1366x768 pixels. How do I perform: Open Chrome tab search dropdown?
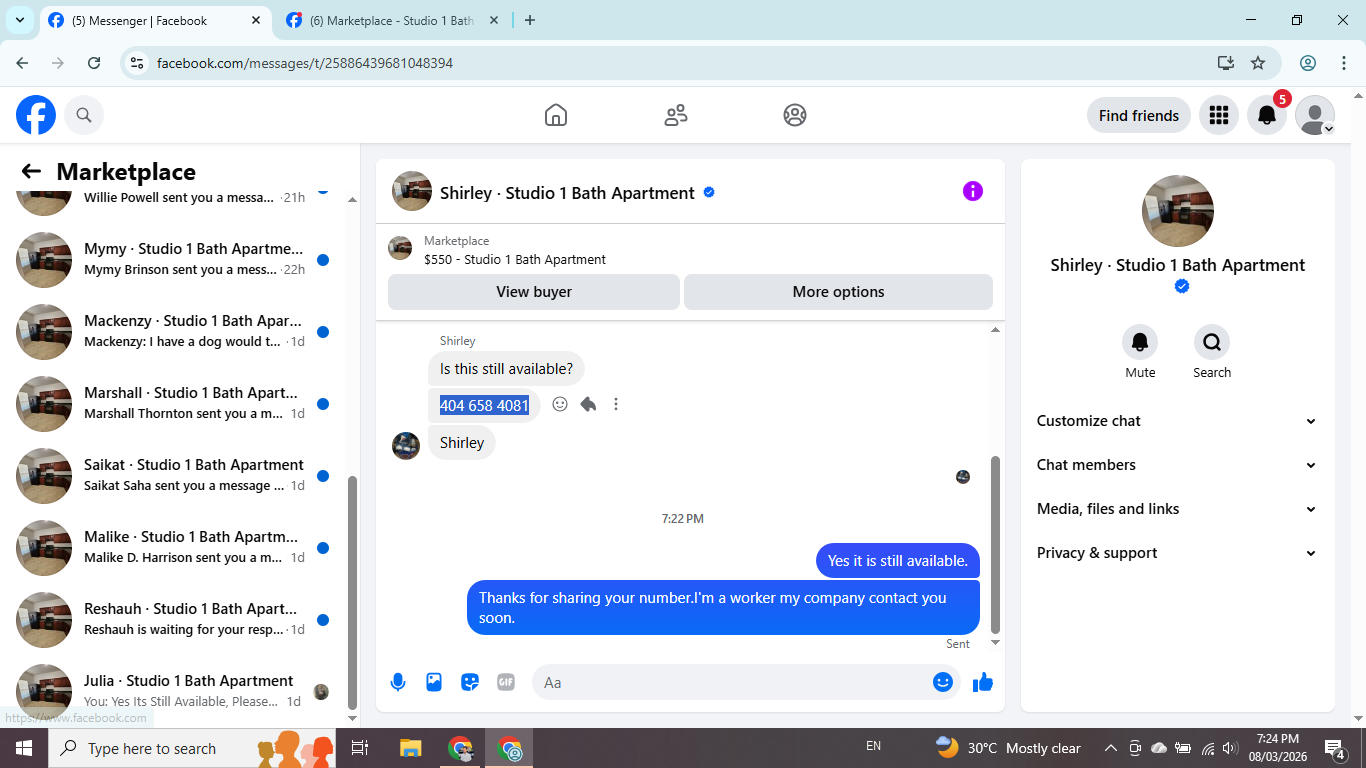pyautogui.click(x=19, y=20)
